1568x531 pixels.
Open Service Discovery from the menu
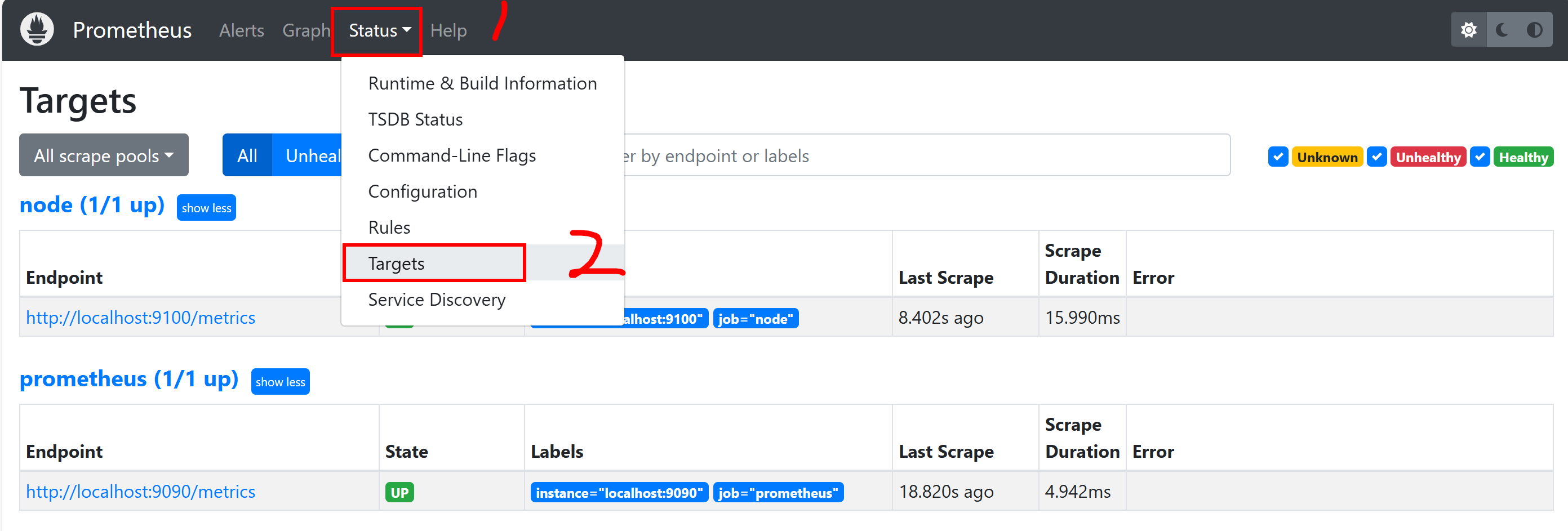tap(482, 299)
